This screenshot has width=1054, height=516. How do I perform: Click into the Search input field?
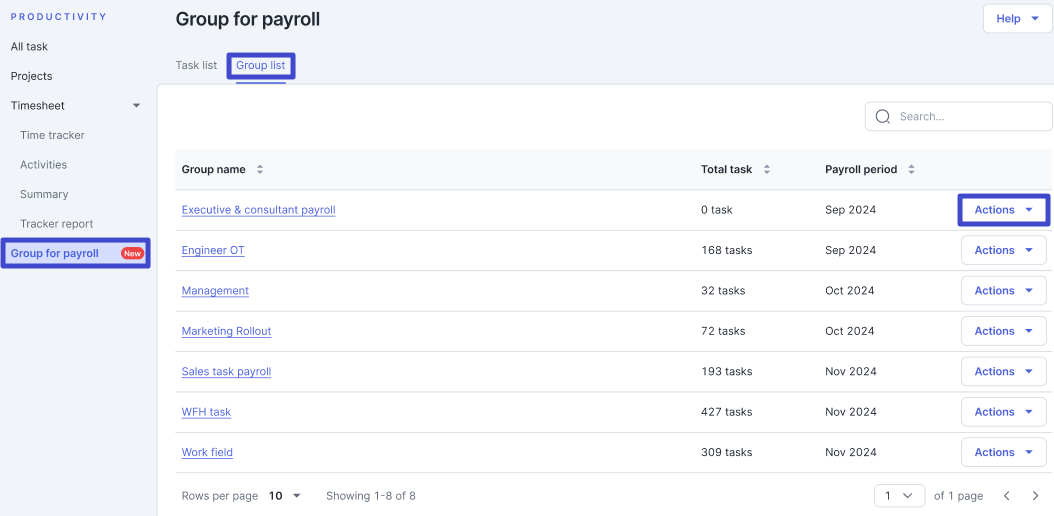tap(959, 116)
